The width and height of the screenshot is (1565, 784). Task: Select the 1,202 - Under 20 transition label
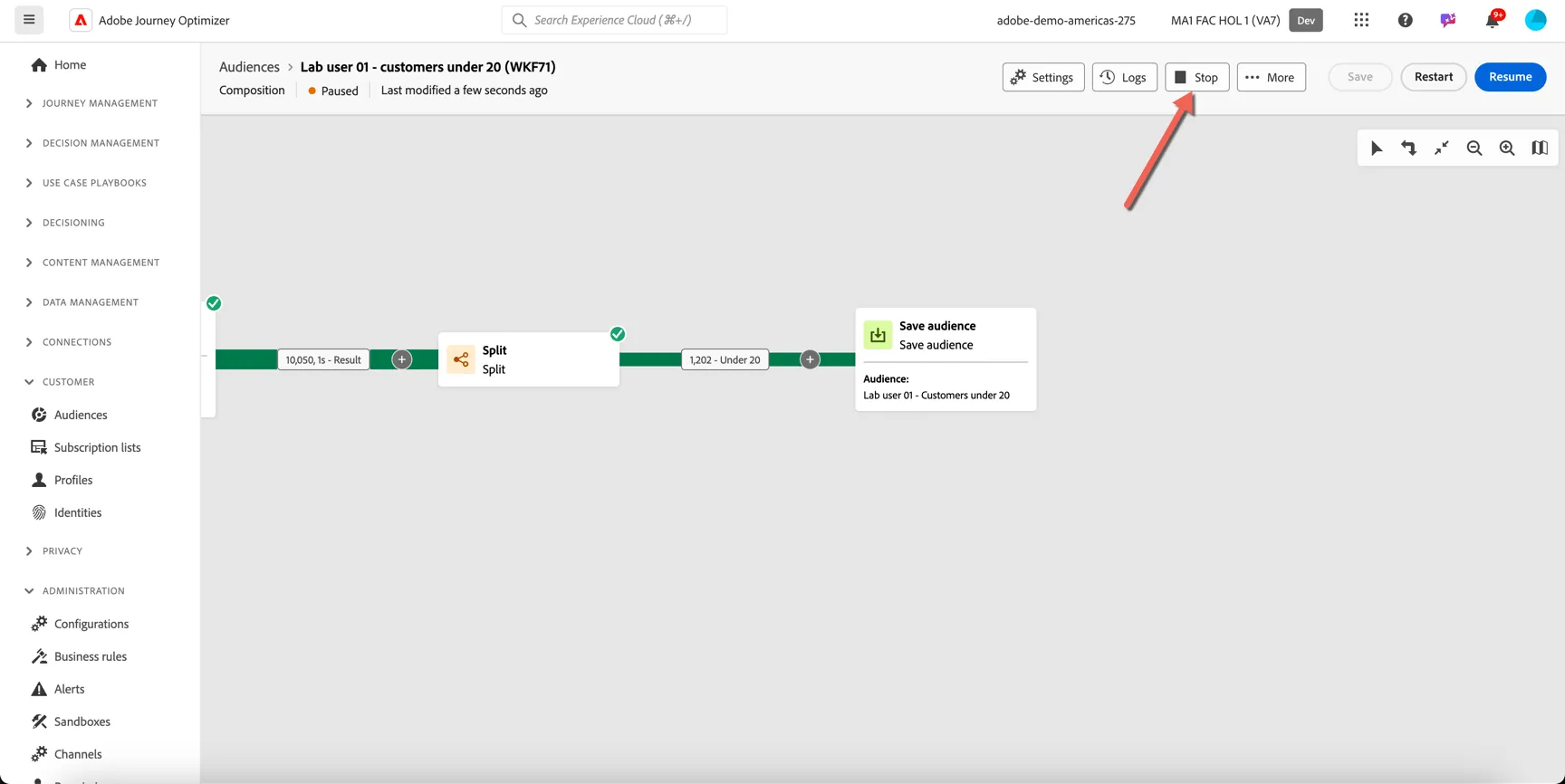(725, 359)
